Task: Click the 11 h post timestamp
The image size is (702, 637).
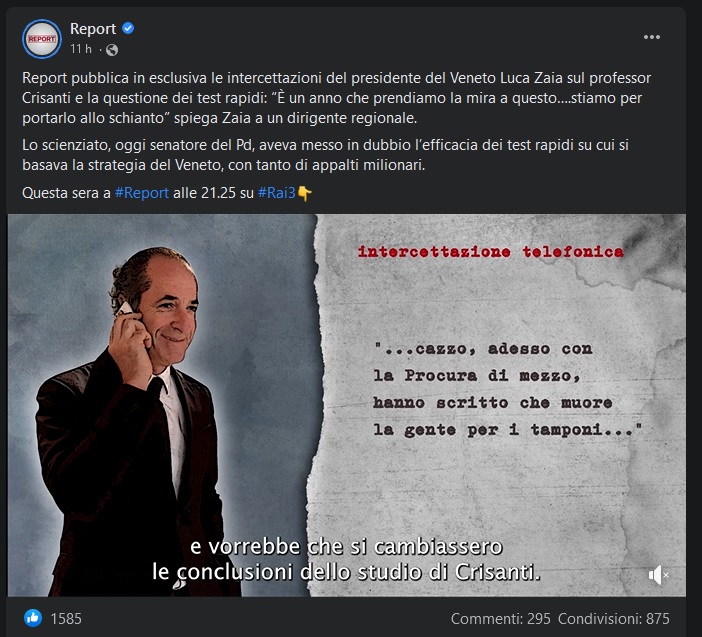Action: [81, 49]
